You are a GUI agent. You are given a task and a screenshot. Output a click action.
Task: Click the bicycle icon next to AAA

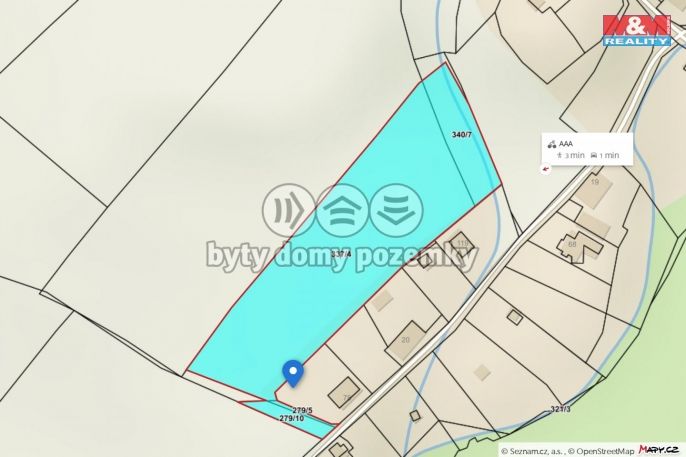552,144
